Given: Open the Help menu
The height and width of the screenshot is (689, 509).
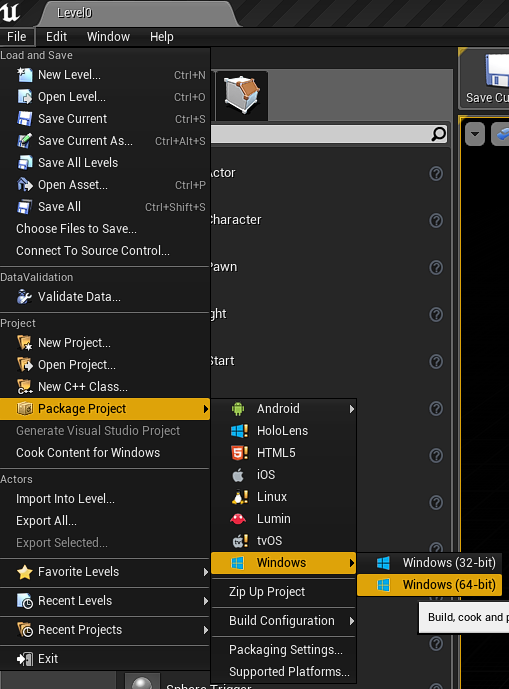Looking at the screenshot, I should 161,36.
